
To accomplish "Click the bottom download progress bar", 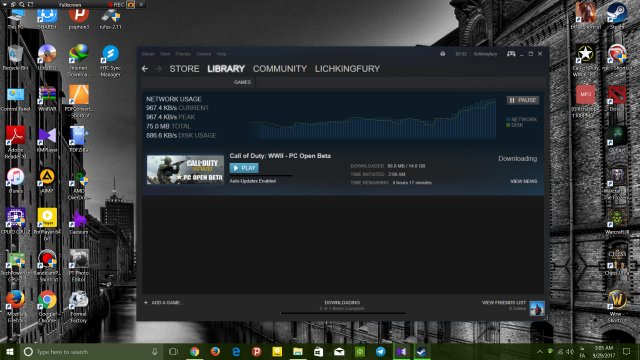I will coord(343,313).
